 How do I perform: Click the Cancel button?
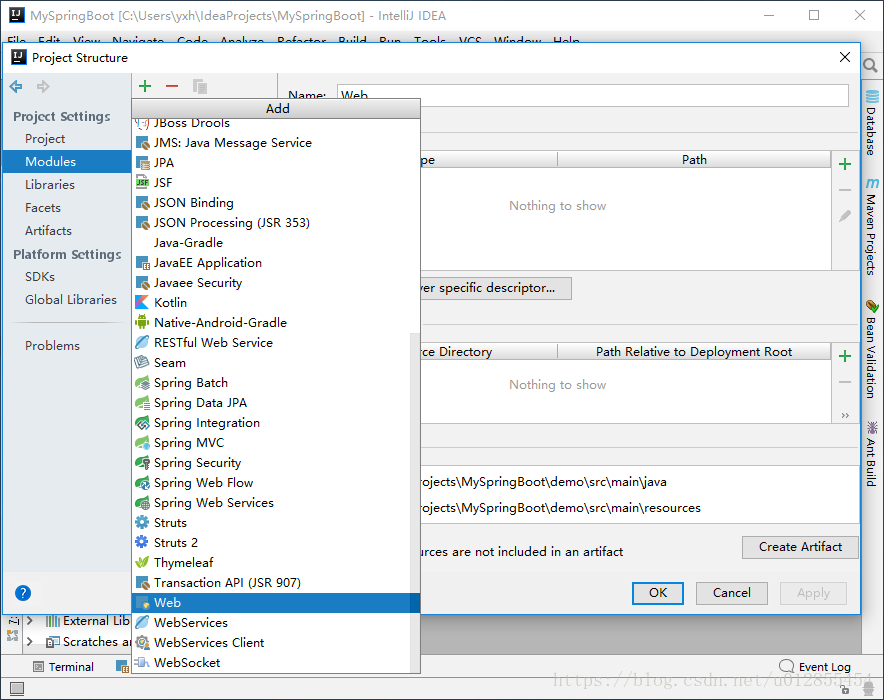tap(731, 593)
